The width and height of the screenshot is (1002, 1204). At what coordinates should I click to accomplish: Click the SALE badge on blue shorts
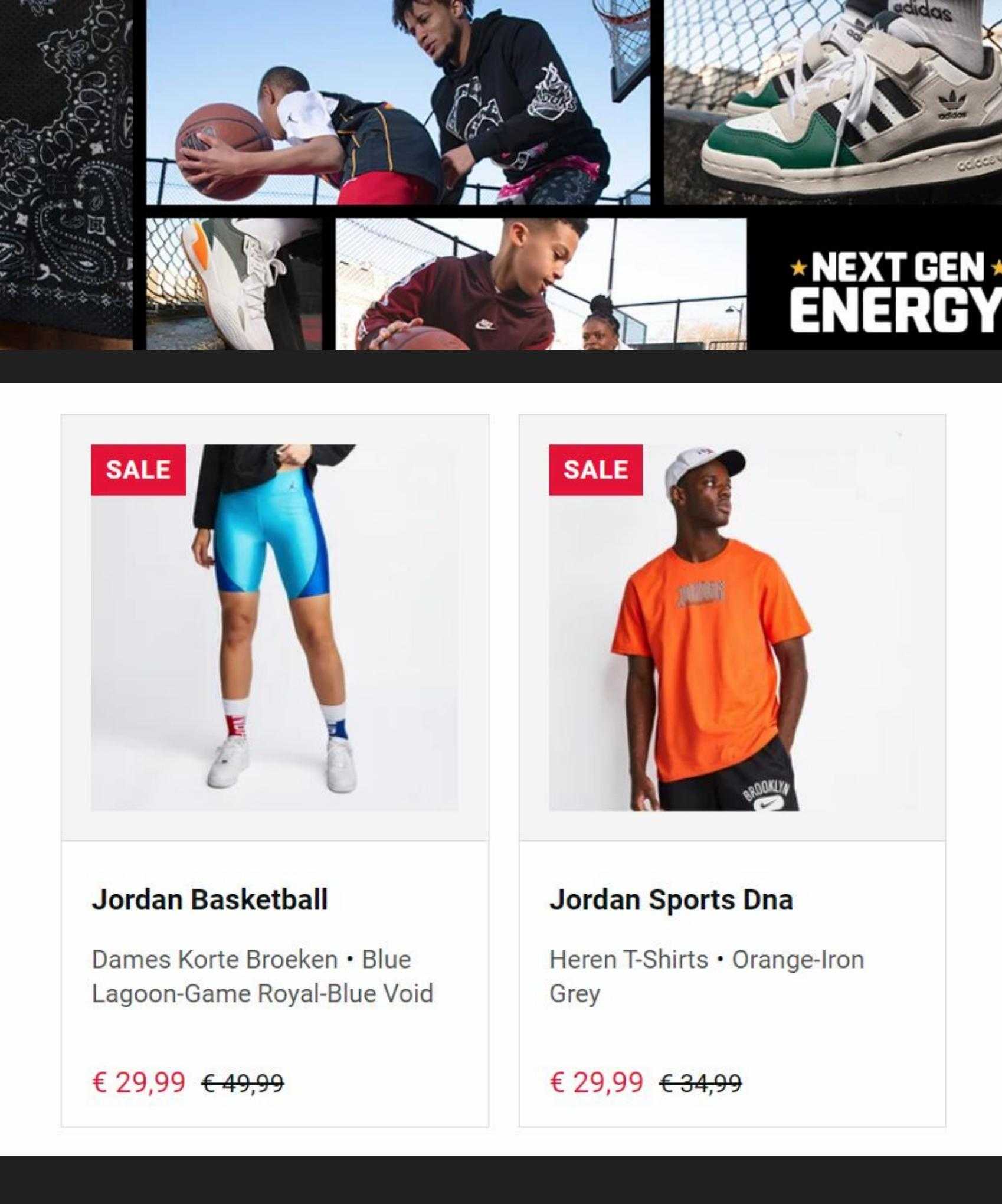[138, 470]
